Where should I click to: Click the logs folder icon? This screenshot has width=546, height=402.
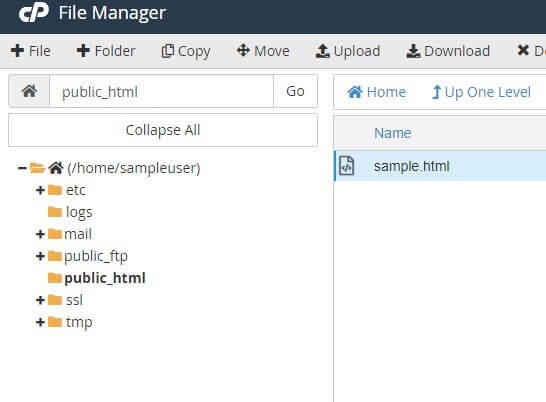pyautogui.click(x=55, y=212)
